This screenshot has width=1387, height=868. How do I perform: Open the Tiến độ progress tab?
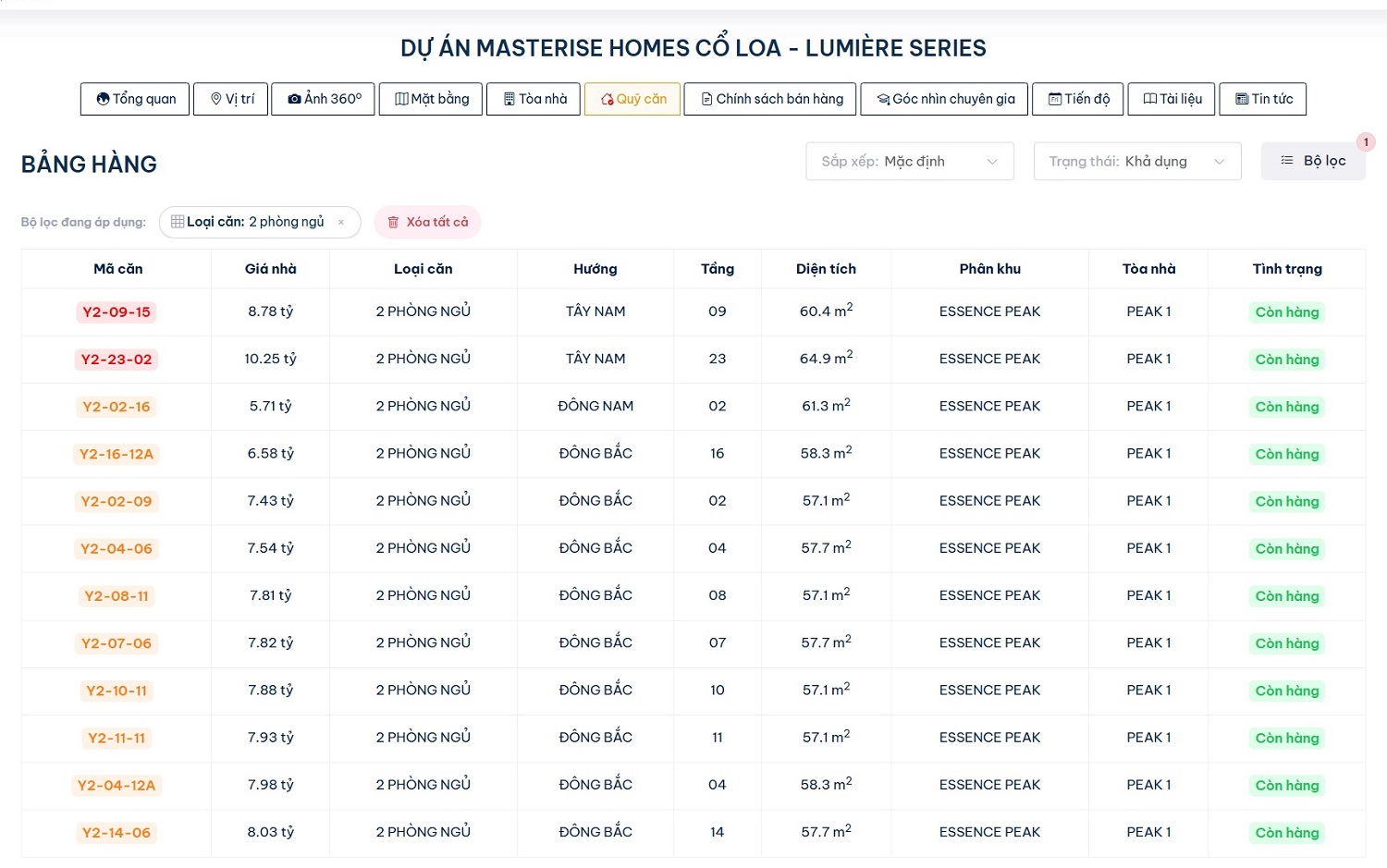(1077, 99)
